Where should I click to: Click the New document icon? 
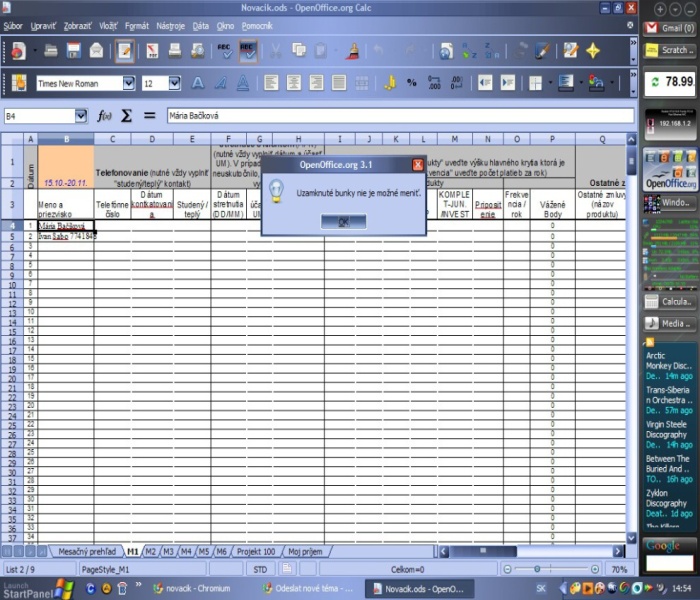point(18,51)
